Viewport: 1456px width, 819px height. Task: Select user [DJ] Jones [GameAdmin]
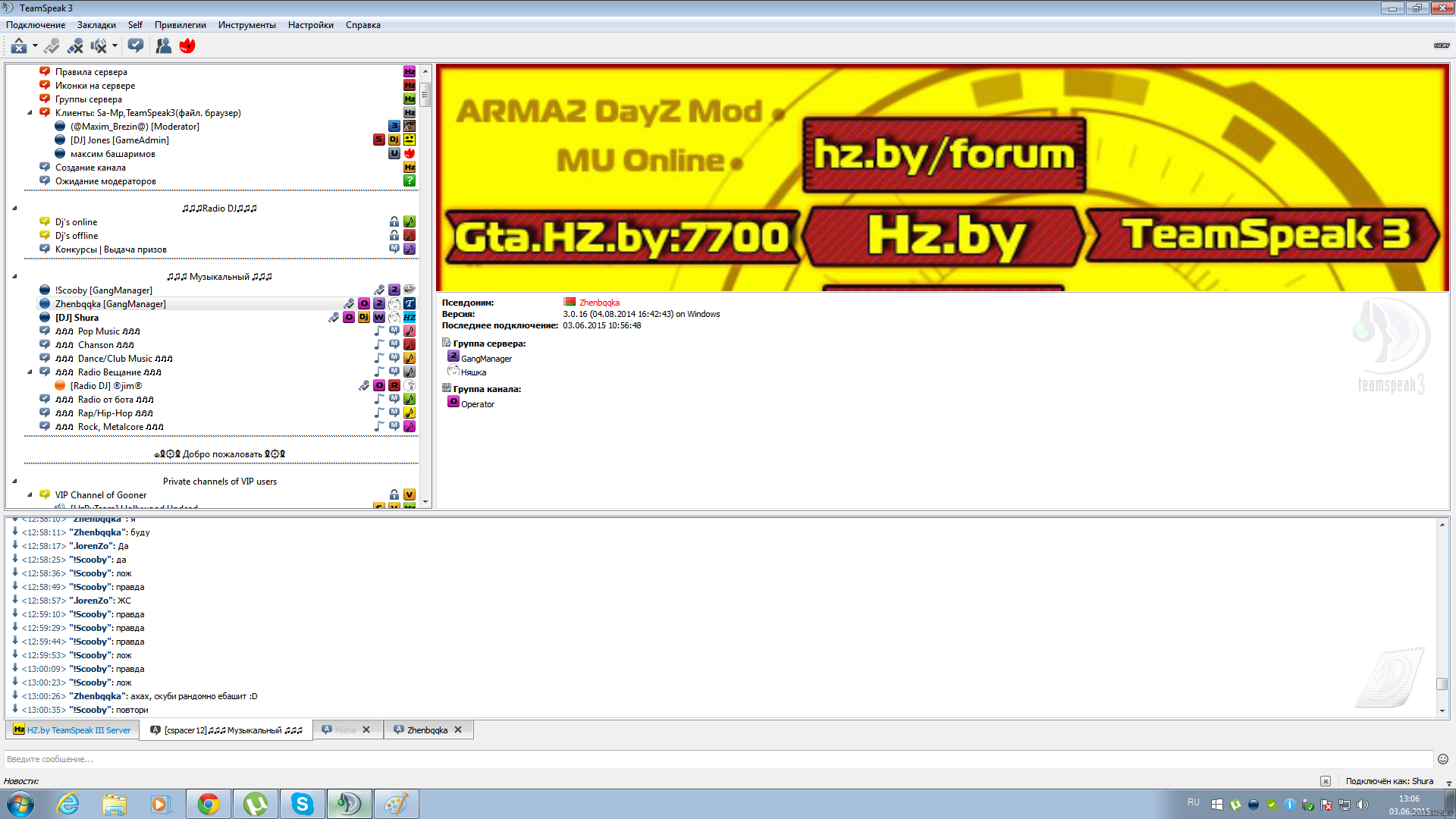pyautogui.click(x=120, y=140)
